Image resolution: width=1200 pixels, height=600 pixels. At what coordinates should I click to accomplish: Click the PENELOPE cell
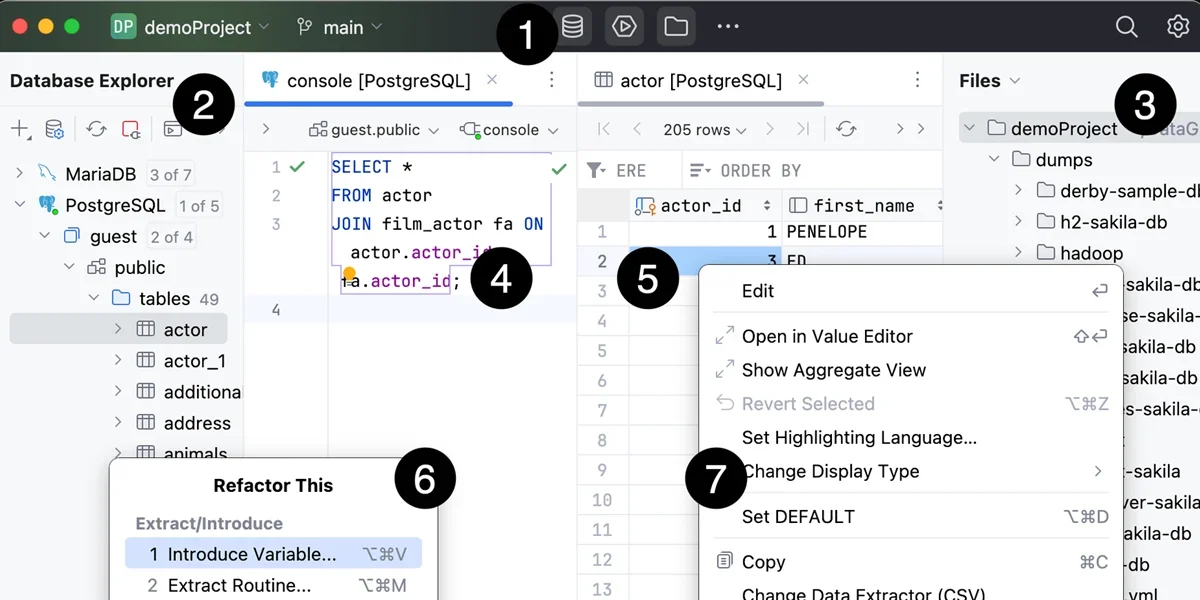(862, 232)
